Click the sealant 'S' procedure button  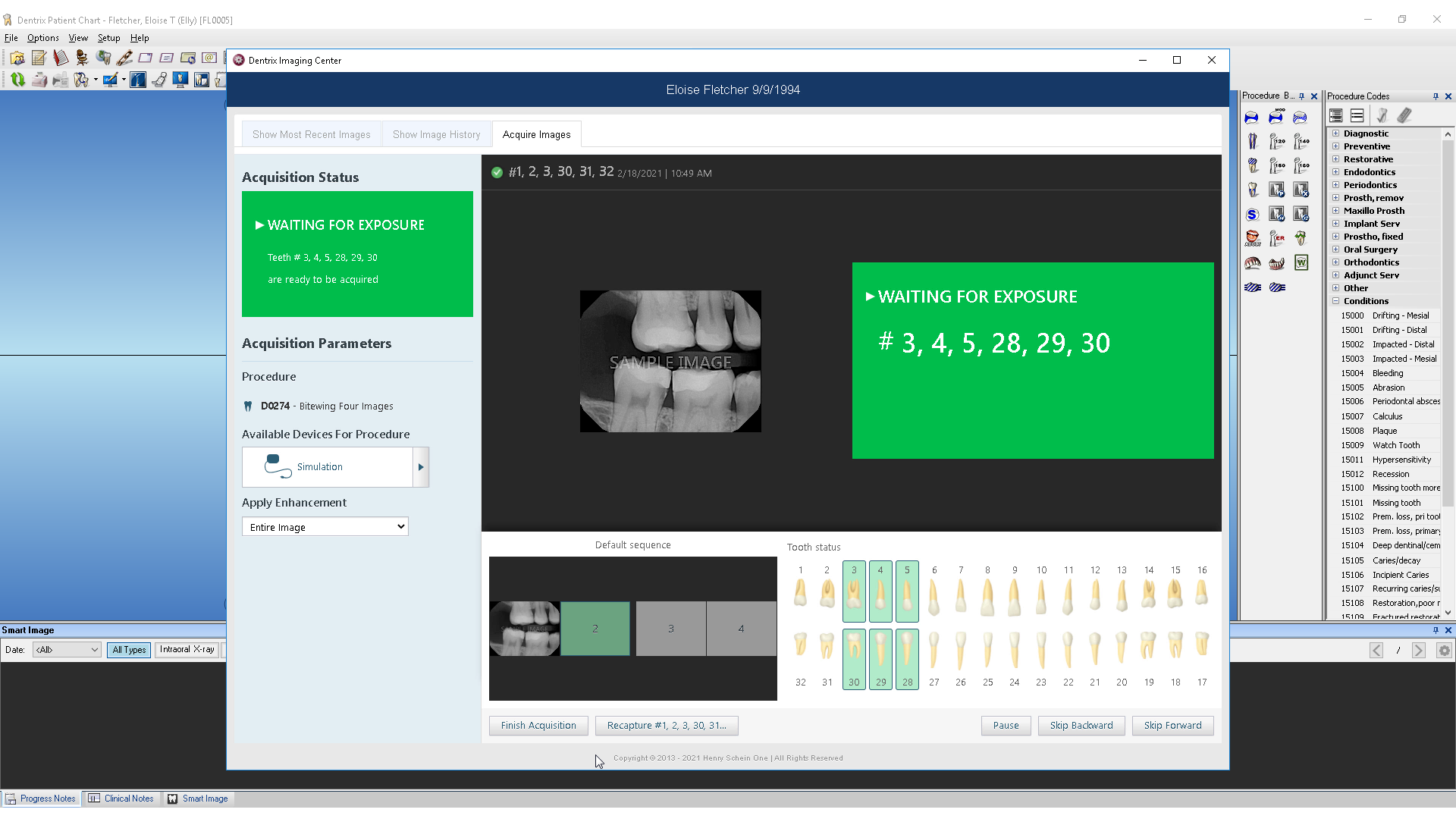(x=1253, y=215)
